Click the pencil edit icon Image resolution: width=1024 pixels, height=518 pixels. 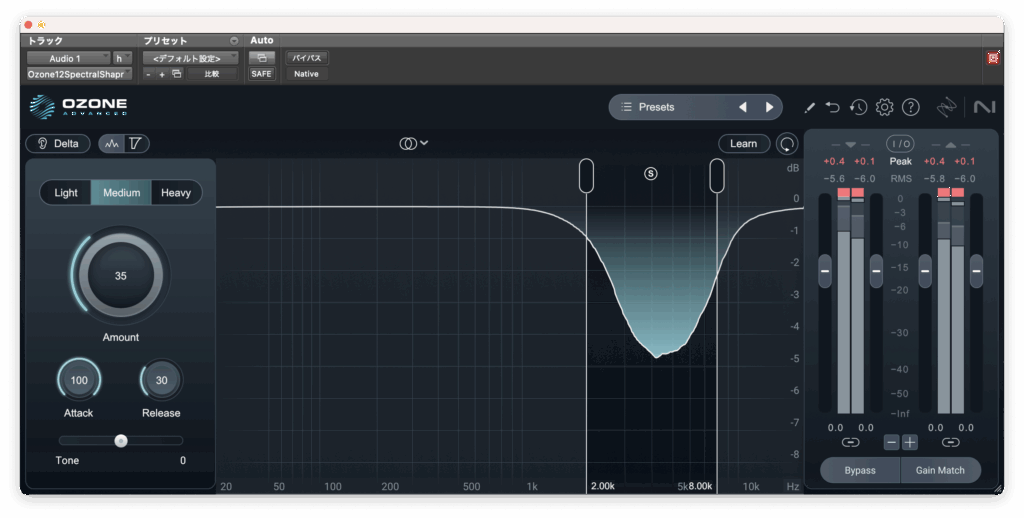(x=809, y=107)
